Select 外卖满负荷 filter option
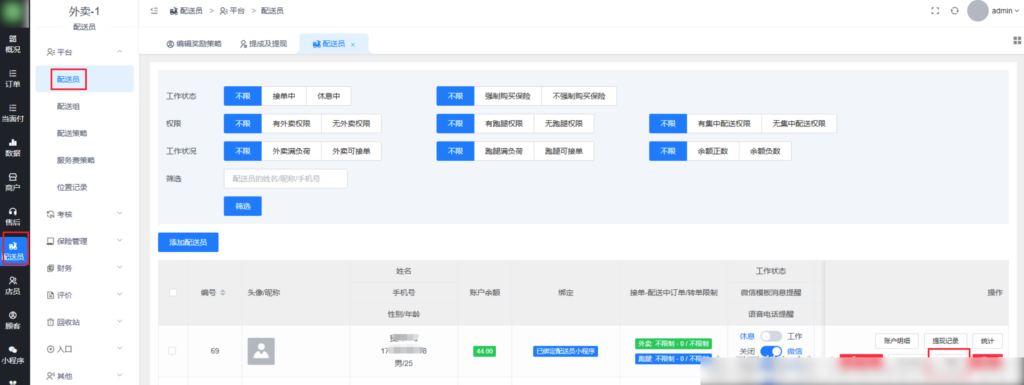This screenshot has height=385, width=1024. (291, 151)
